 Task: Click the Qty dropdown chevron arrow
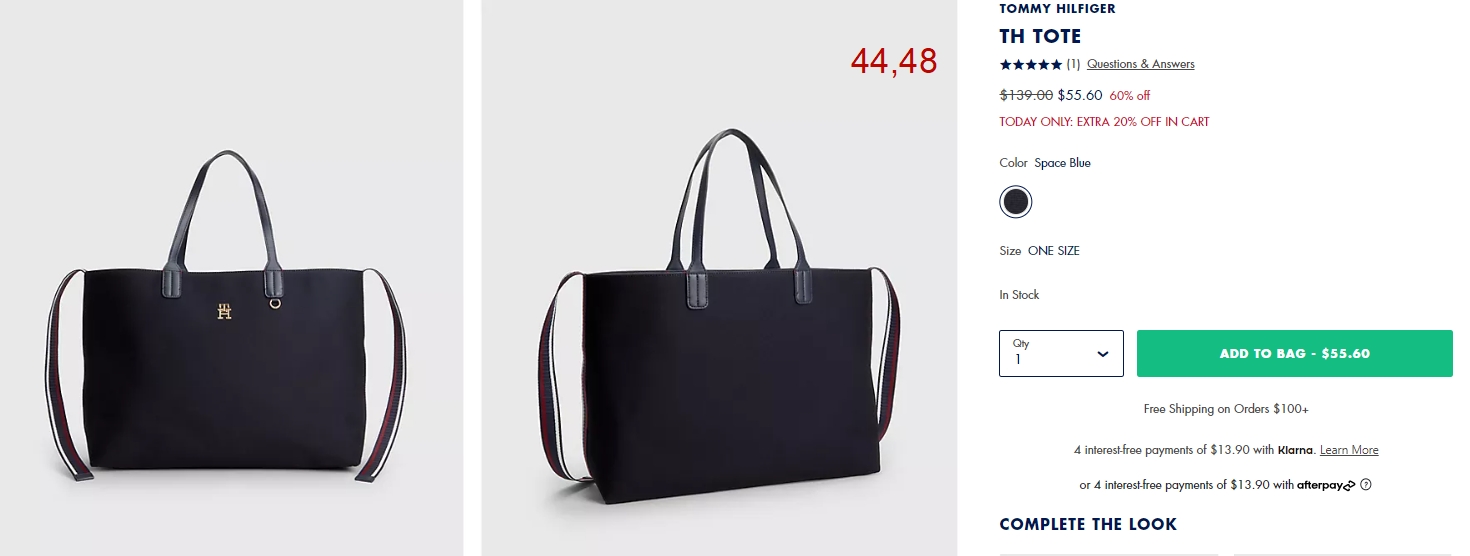1103,354
